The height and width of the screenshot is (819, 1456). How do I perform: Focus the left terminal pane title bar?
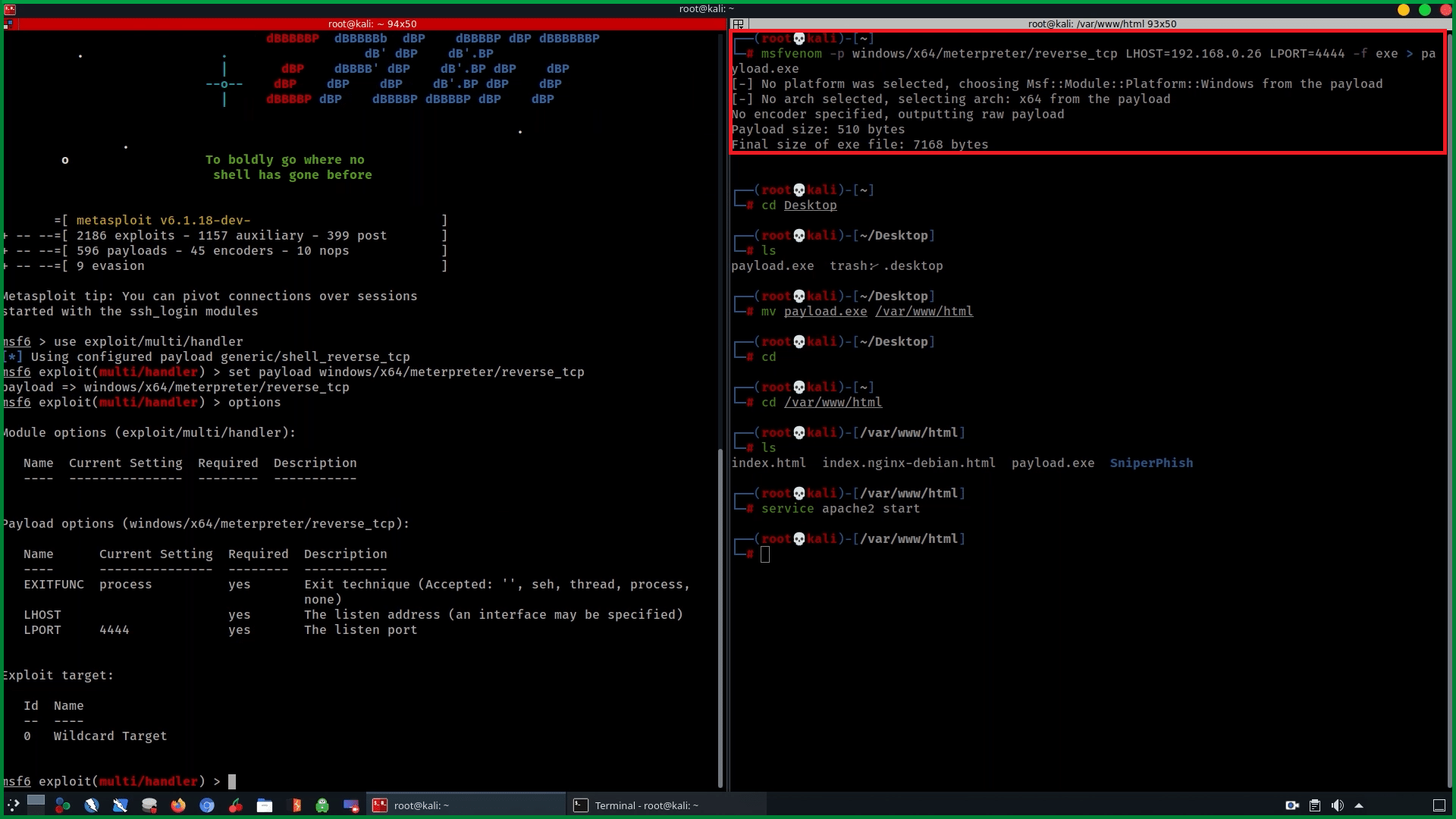[x=372, y=24]
